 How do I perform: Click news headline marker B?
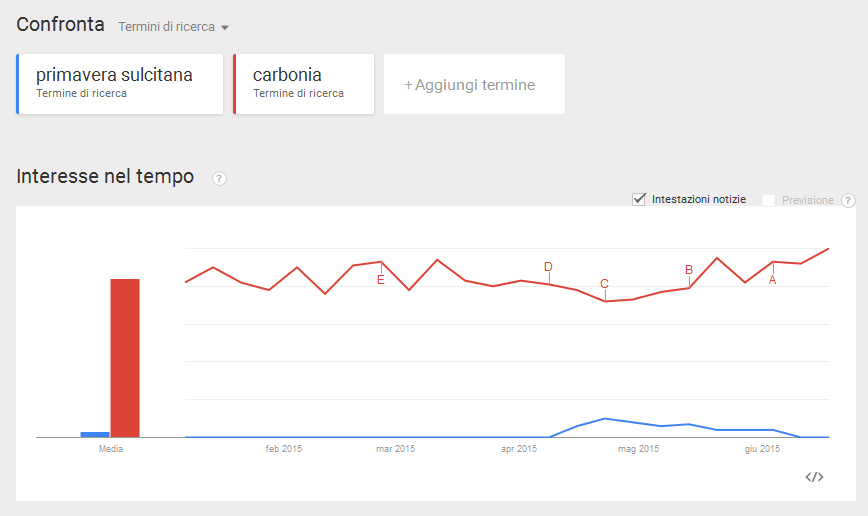(x=688, y=269)
